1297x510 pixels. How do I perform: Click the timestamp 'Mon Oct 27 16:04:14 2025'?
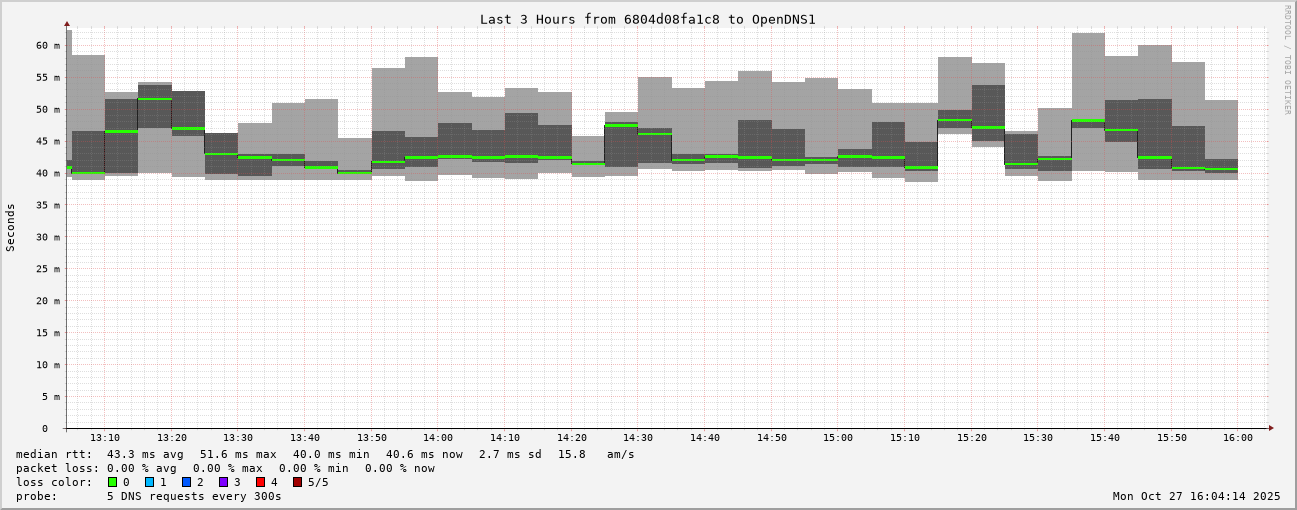coord(1196,496)
